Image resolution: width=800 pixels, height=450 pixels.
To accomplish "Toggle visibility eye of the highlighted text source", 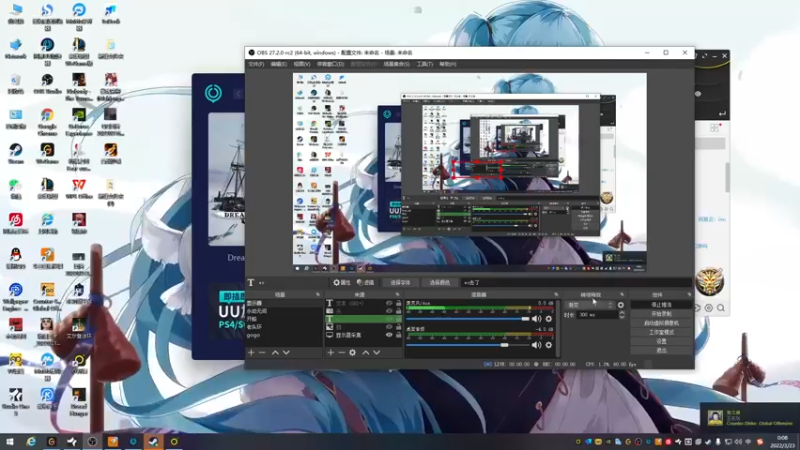I will [389, 319].
